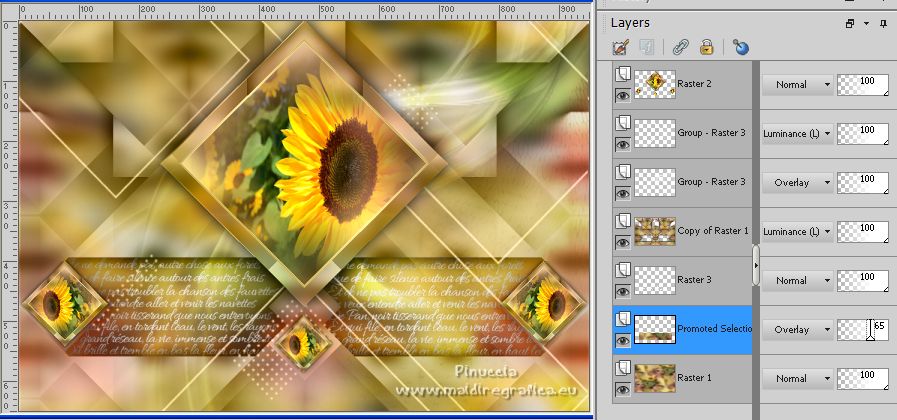897x420 pixels.
Task: Click the opacity slider of Raster 2
Action: pyautogui.click(x=863, y=85)
